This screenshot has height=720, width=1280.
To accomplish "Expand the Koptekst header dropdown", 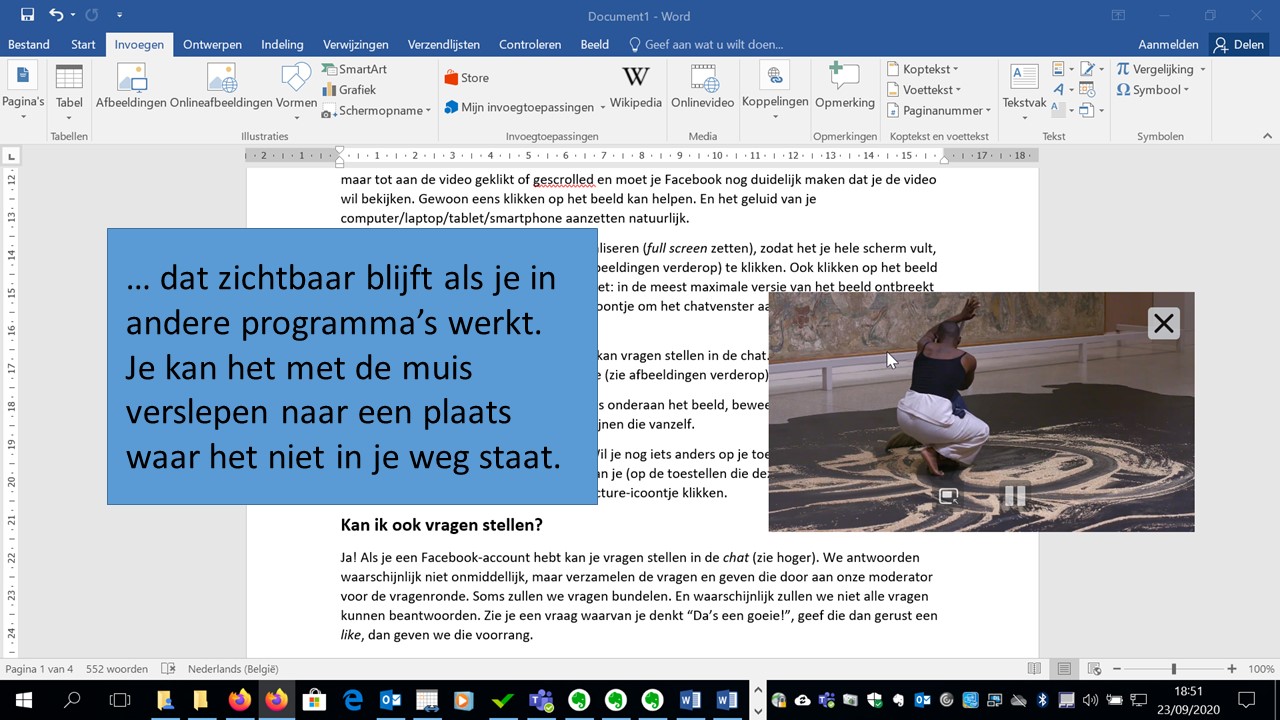I will [x=956, y=69].
